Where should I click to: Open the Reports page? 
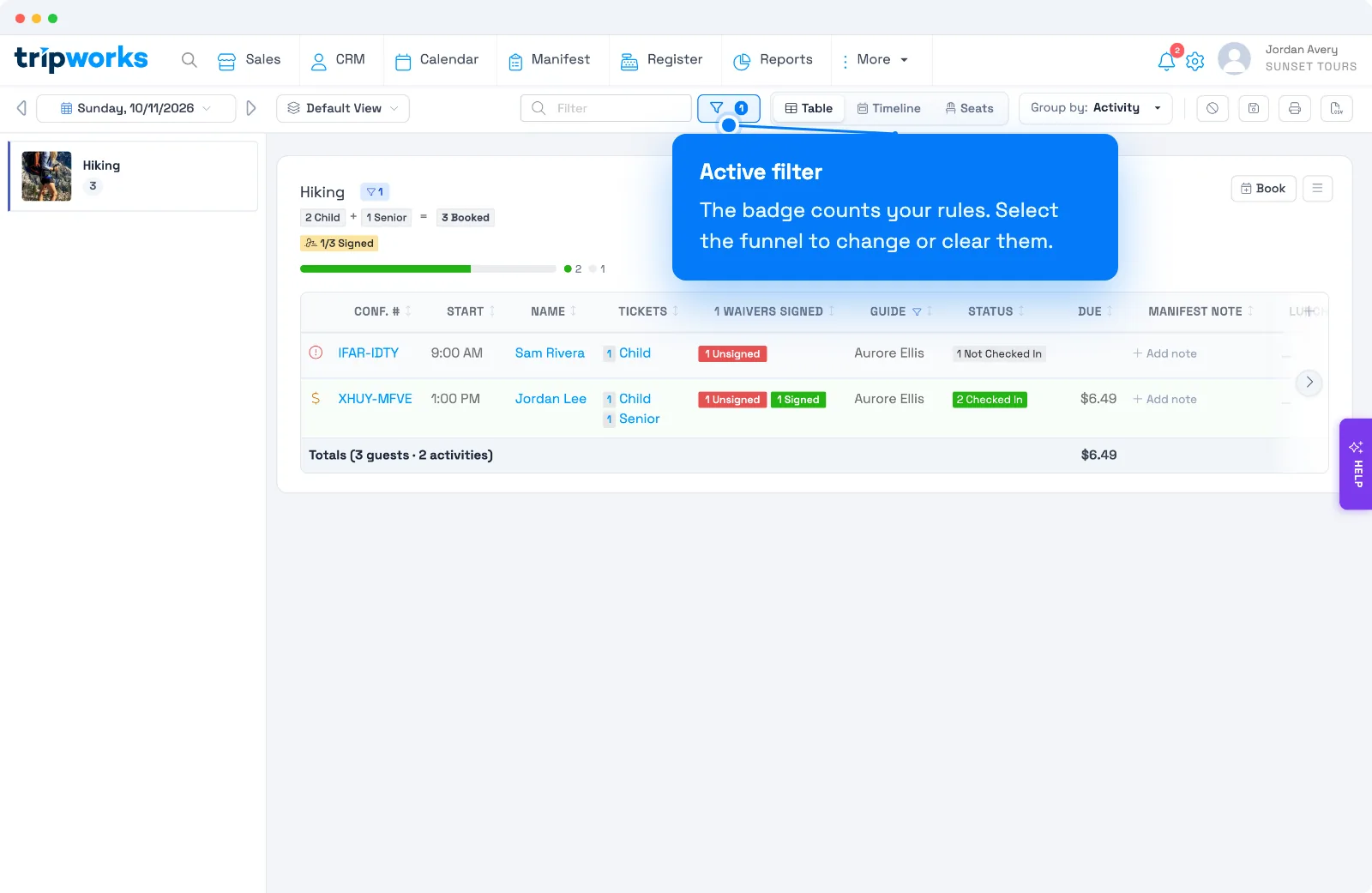(773, 60)
